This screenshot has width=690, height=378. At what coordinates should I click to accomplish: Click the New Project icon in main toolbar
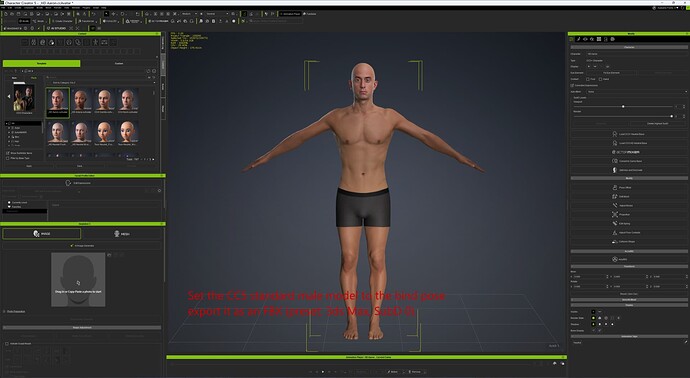point(6,14)
